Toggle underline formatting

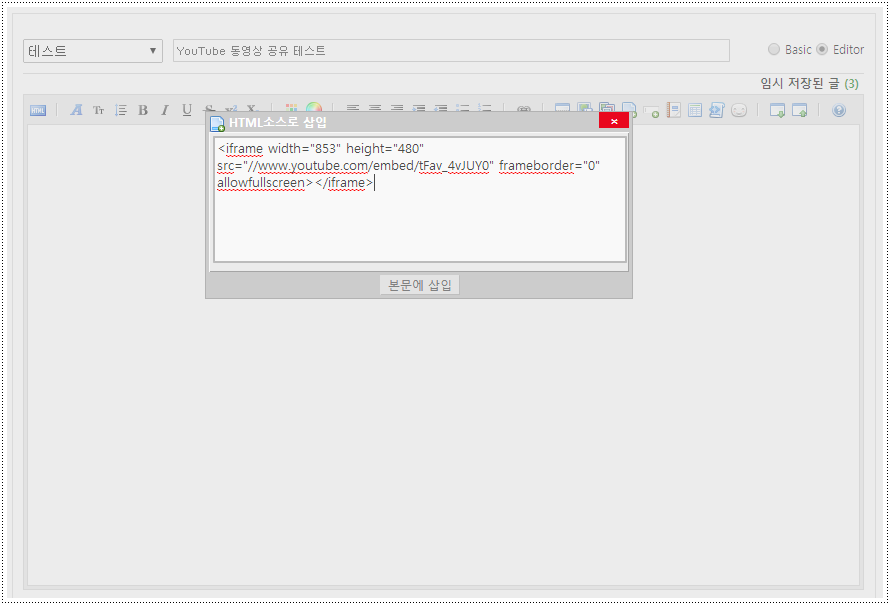(187, 111)
